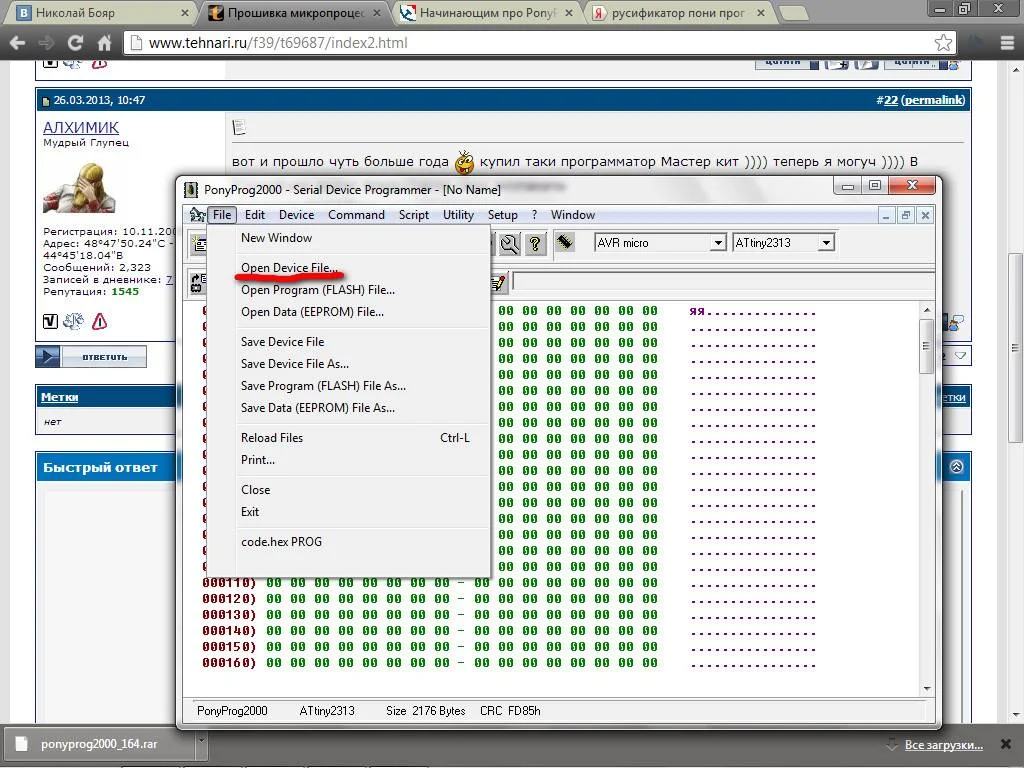
Task: Click the file icon of ponyprog2000_164.rar download
Action: [x=22, y=744]
